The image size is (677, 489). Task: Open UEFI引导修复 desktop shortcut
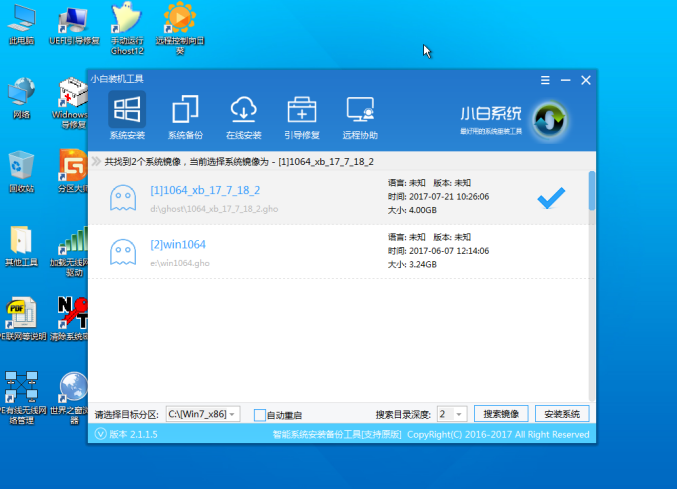[x=74, y=26]
